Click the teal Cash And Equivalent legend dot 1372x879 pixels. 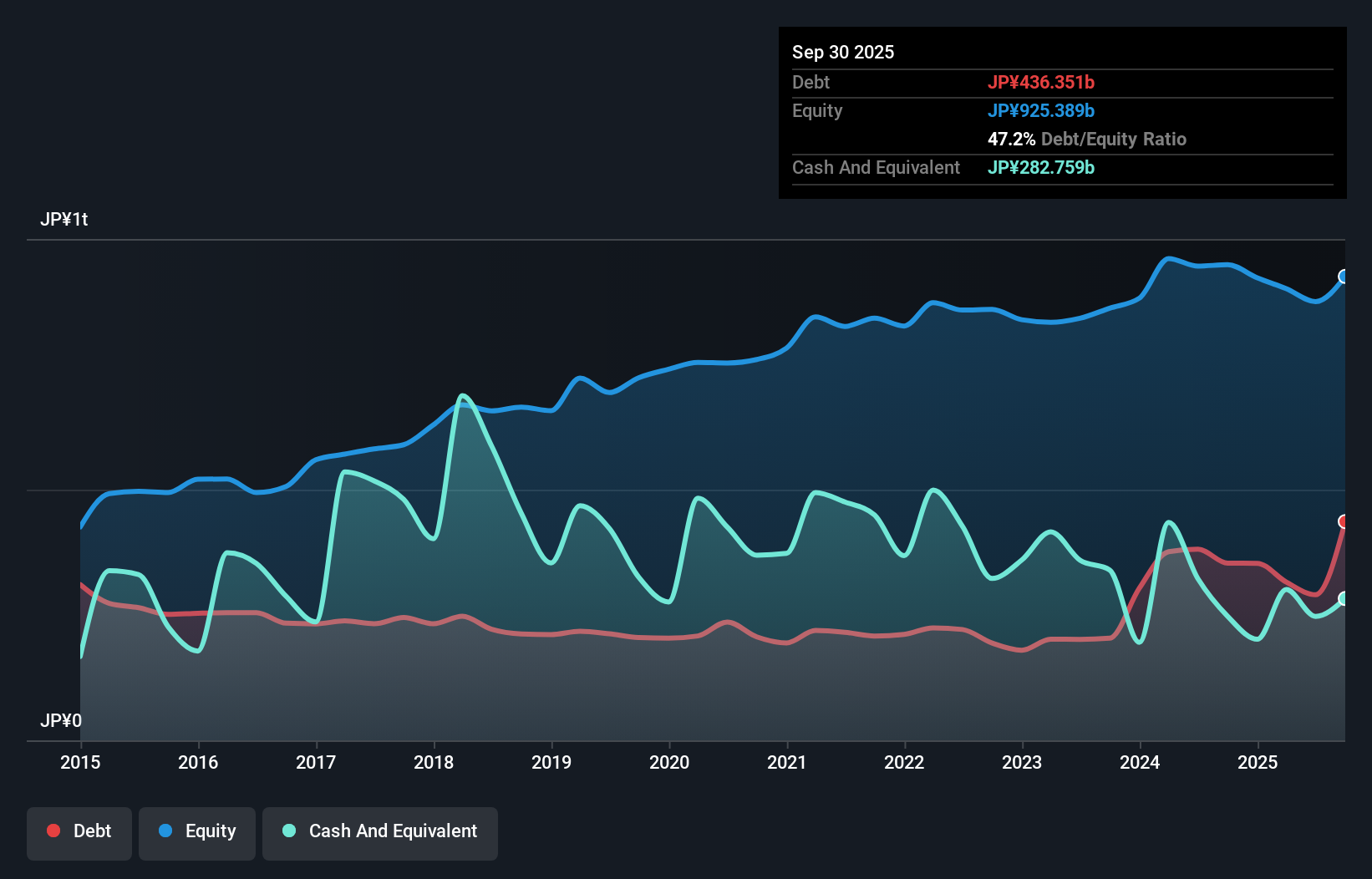[x=288, y=831]
